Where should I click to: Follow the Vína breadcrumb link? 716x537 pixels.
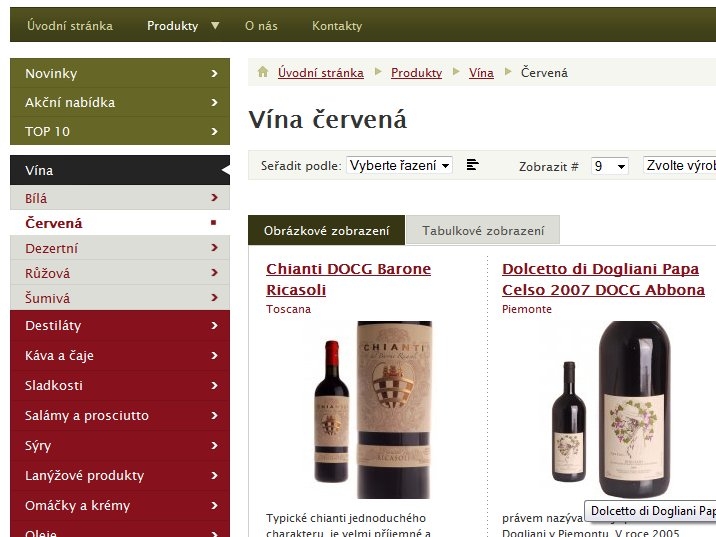pos(481,73)
